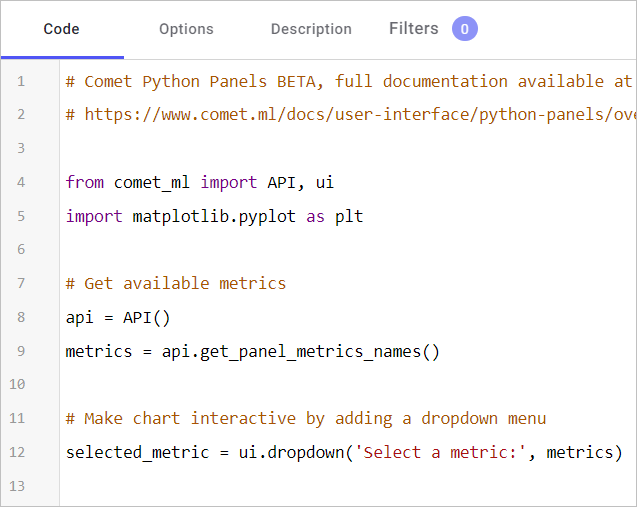This screenshot has height=507, width=637.
Task: Select the Description tab
Action: [311, 29]
